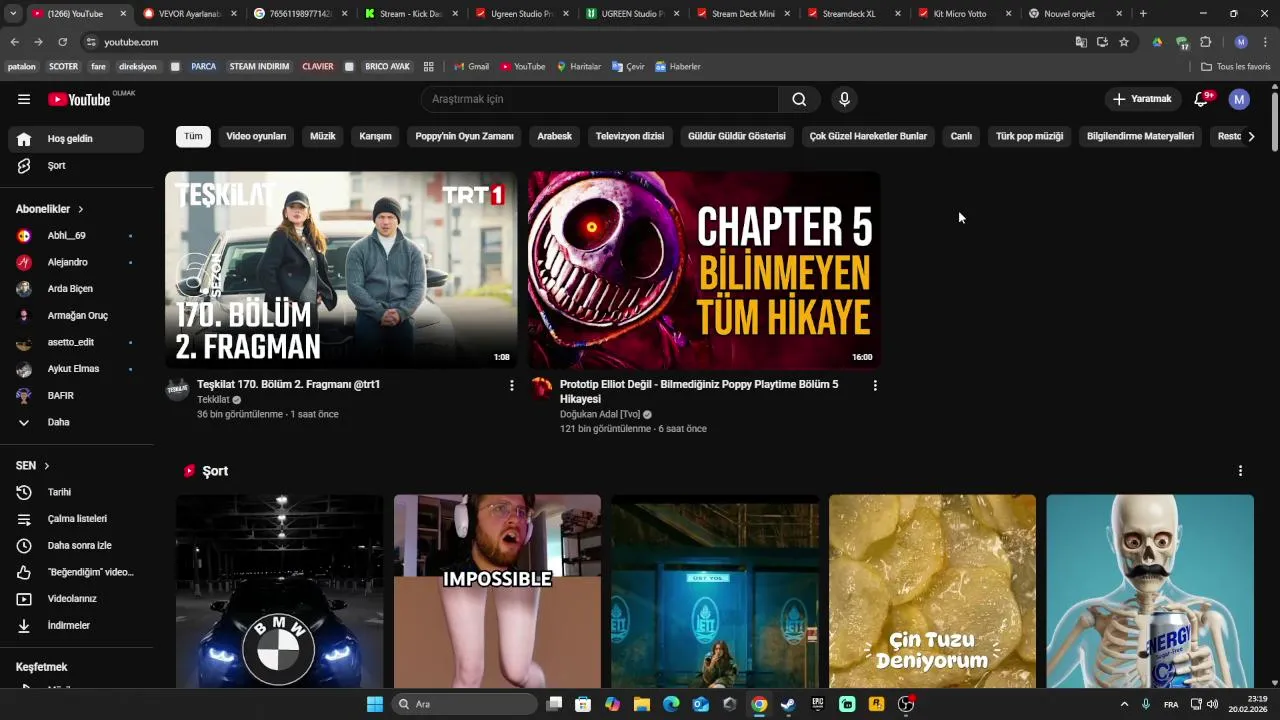Click the YouTube logo
1280x720 pixels.
pyautogui.click(x=79, y=99)
